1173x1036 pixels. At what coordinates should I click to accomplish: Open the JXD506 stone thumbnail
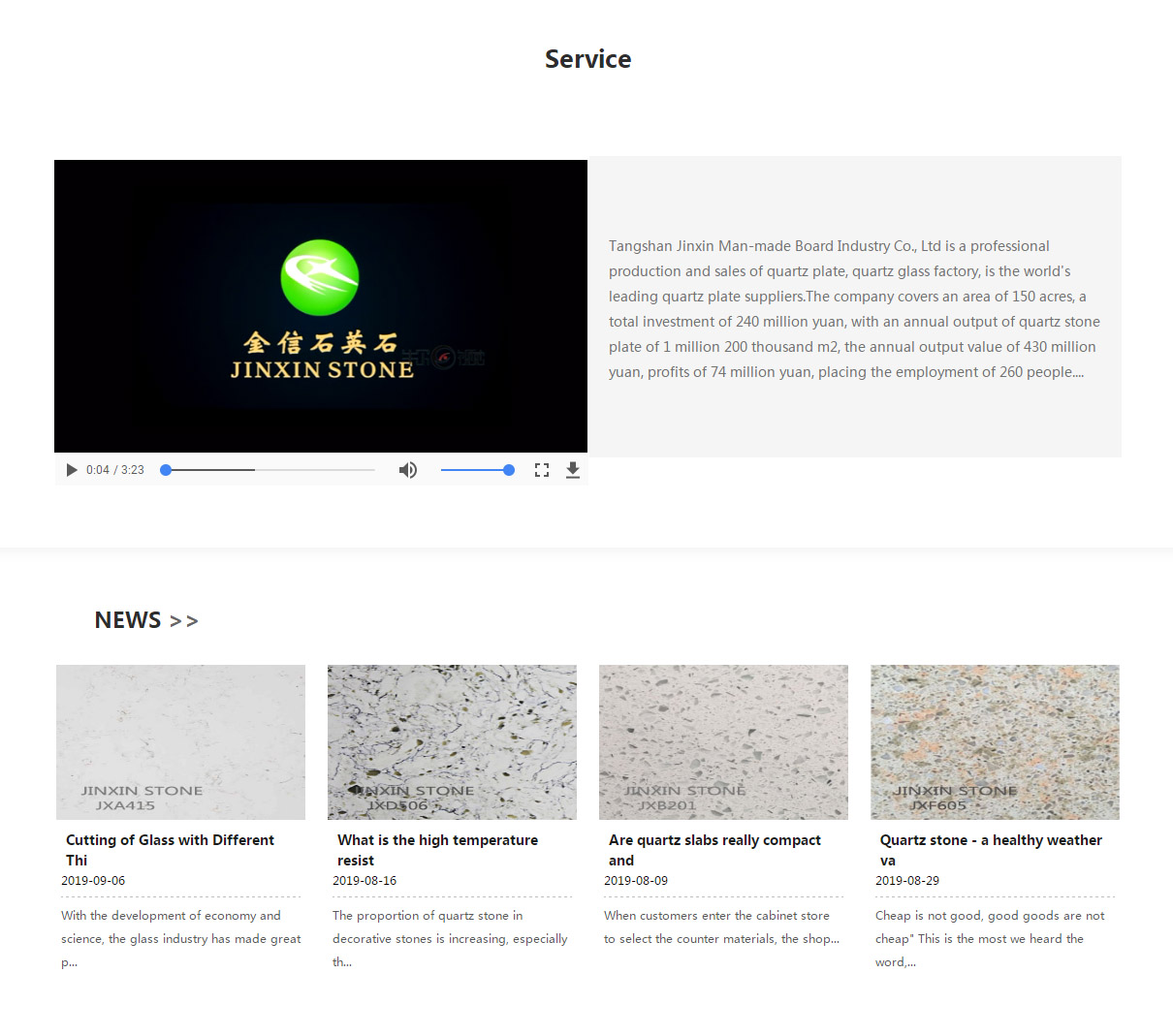452,742
